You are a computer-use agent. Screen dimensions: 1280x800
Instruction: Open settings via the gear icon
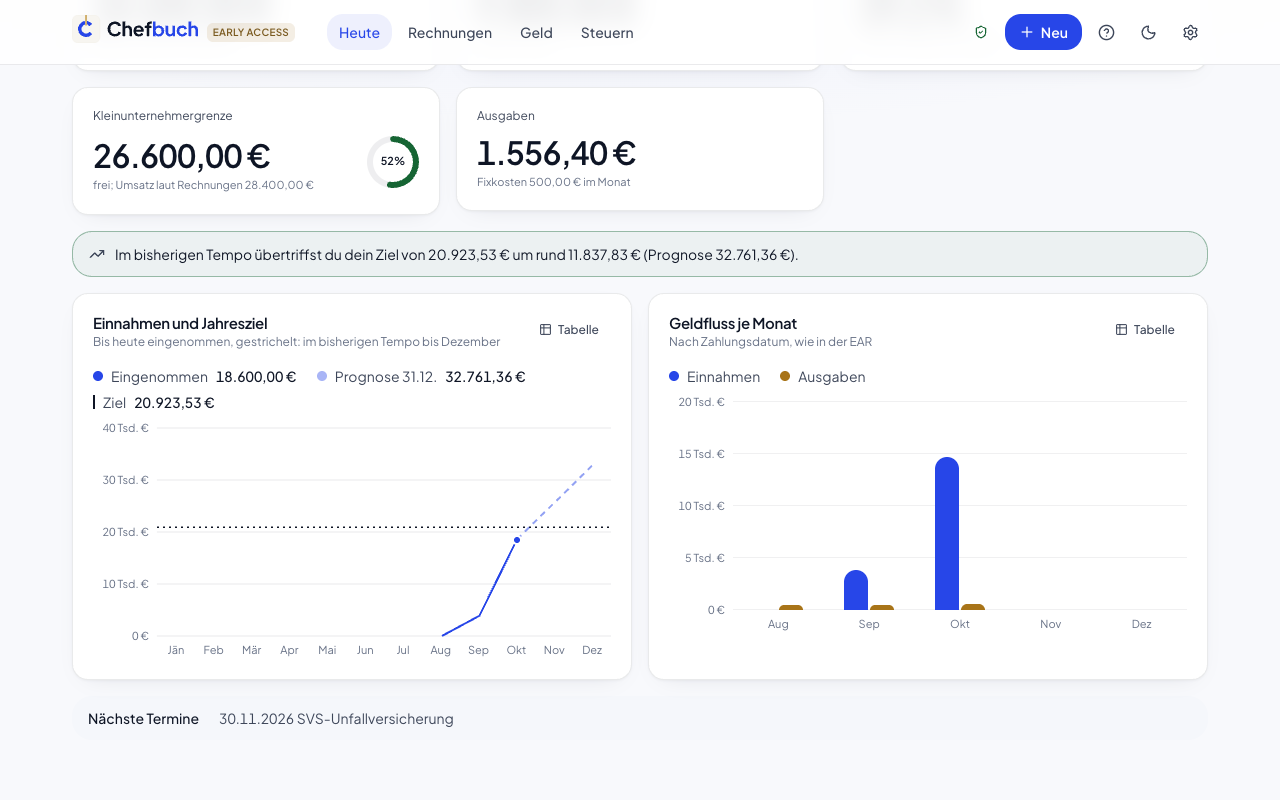click(1190, 32)
